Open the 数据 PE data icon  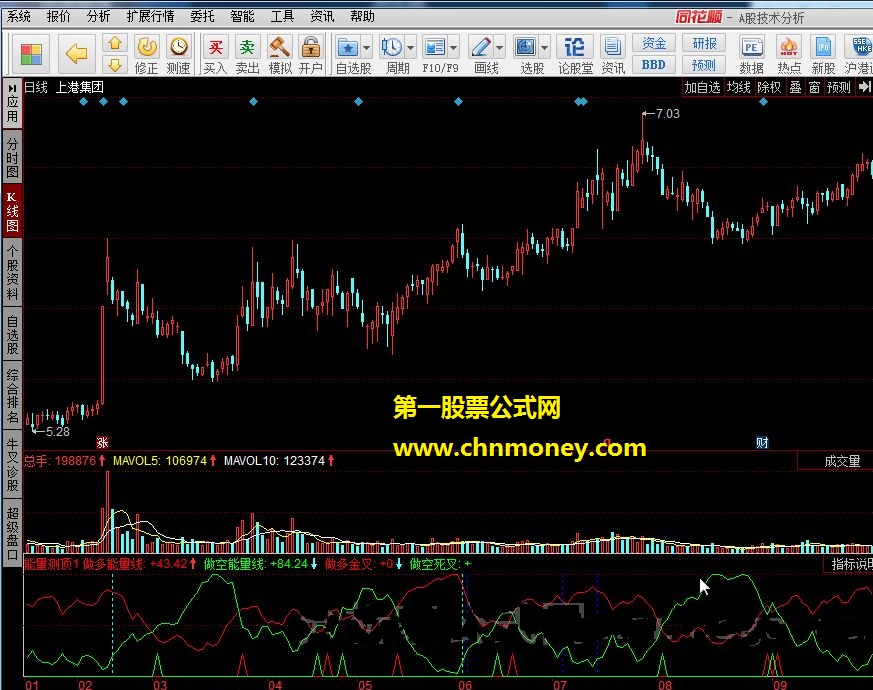(x=751, y=54)
